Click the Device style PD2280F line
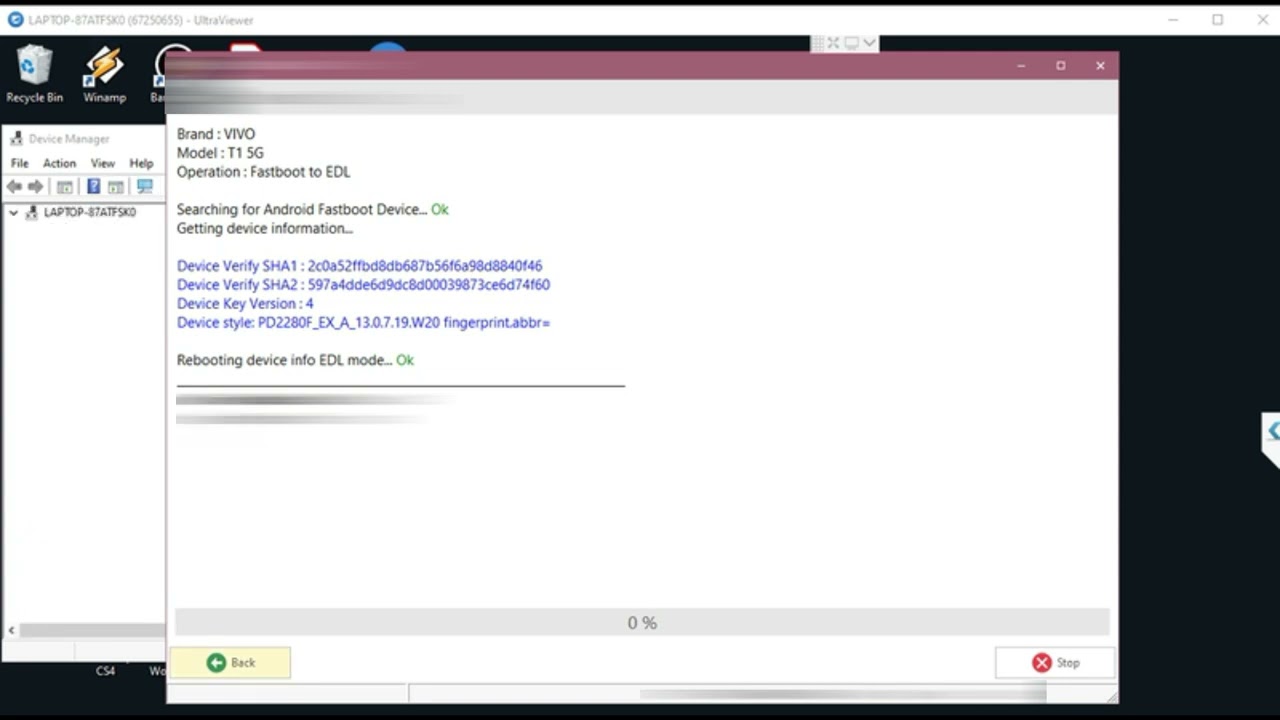Viewport: 1280px width, 720px height. point(363,323)
